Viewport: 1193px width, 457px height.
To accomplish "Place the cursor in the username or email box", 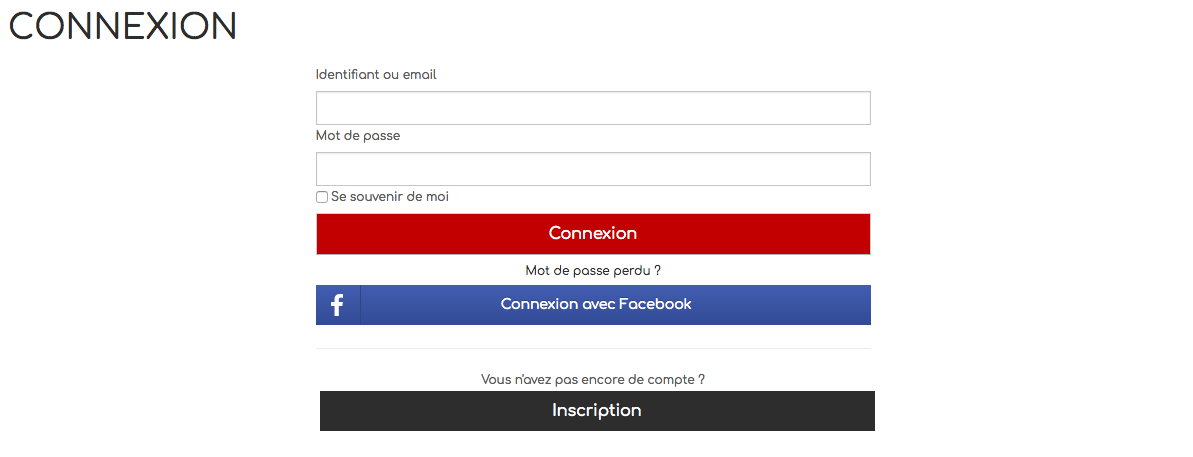I will (x=593, y=108).
